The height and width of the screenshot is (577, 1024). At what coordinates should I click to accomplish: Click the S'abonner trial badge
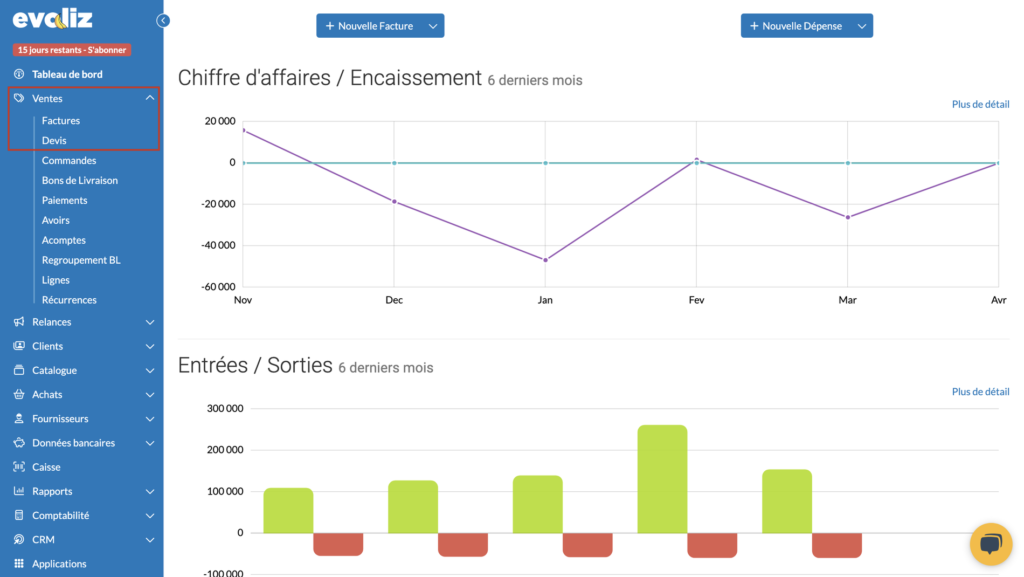(x=72, y=50)
